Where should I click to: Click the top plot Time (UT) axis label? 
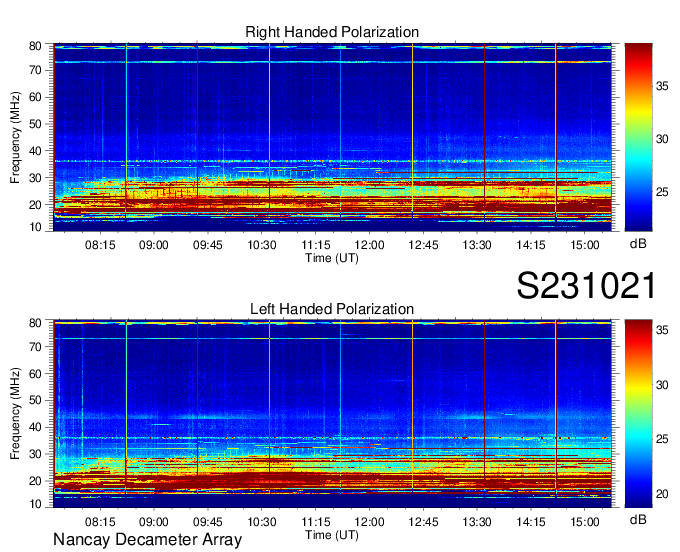pos(332,258)
